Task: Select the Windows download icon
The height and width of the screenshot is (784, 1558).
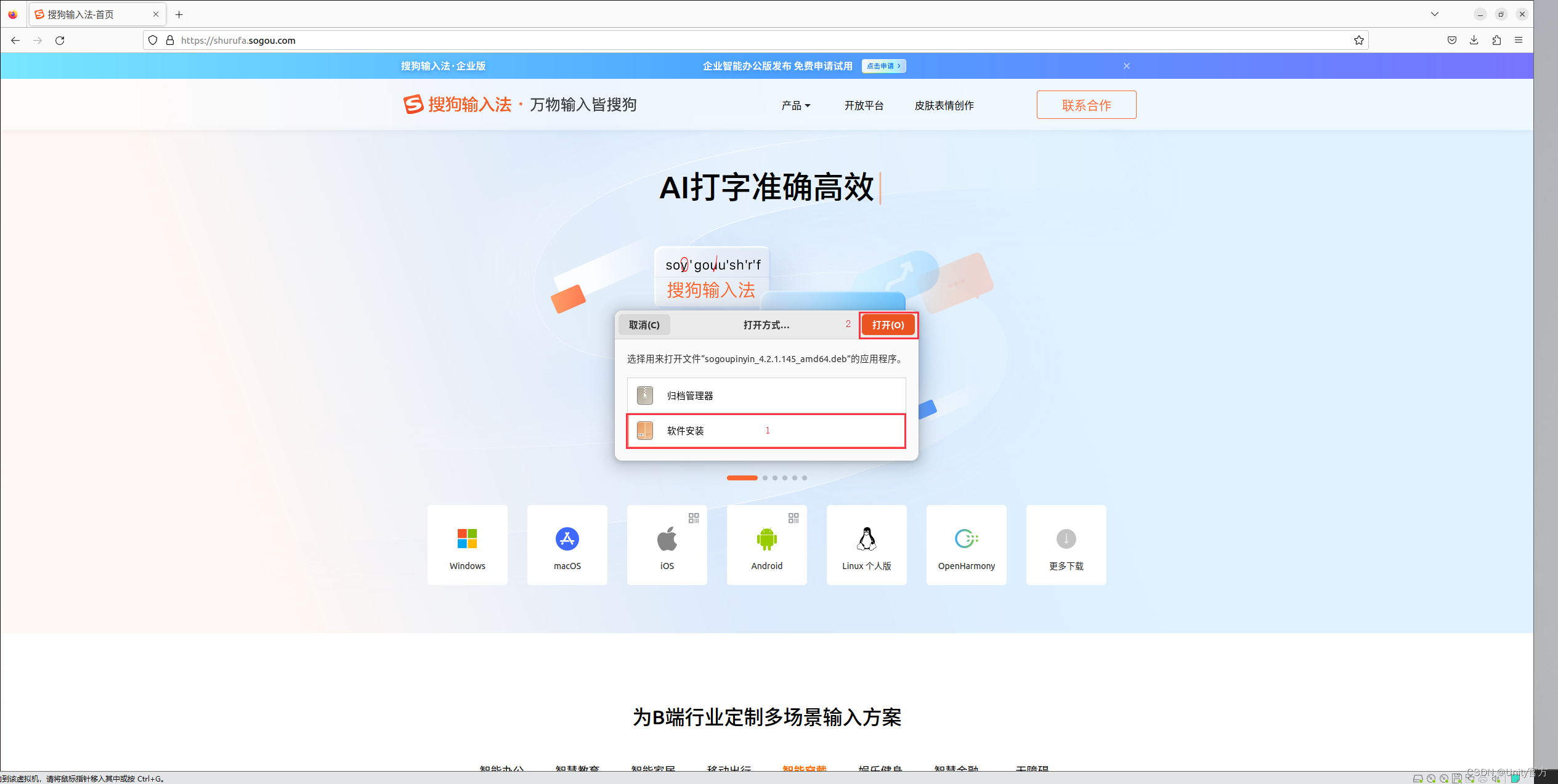Action: 467,538
